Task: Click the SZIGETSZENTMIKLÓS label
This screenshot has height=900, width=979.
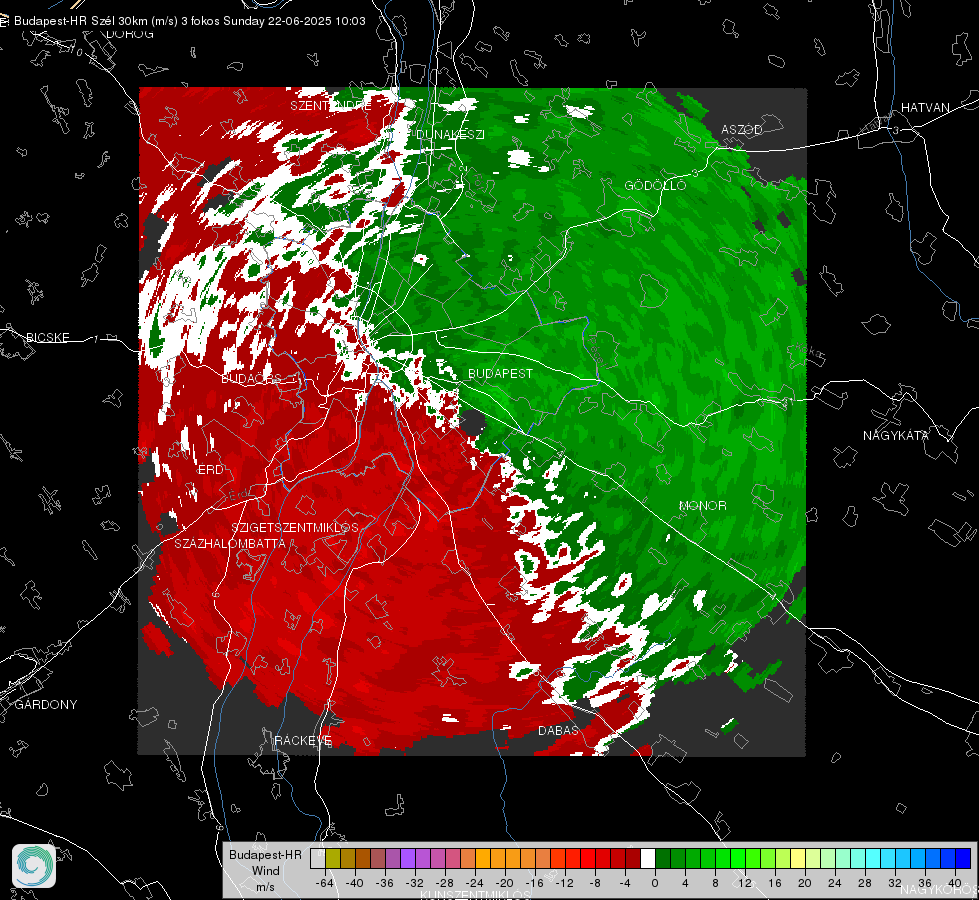Action: [295, 527]
